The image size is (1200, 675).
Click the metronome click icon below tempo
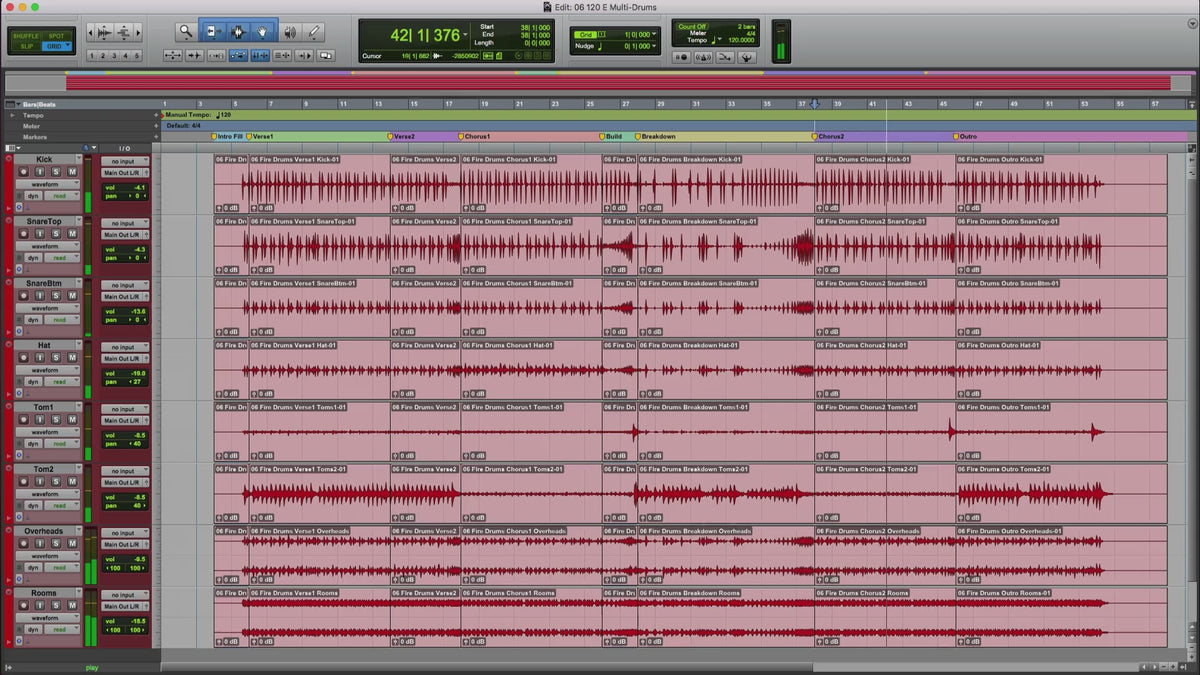coord(702,57)
